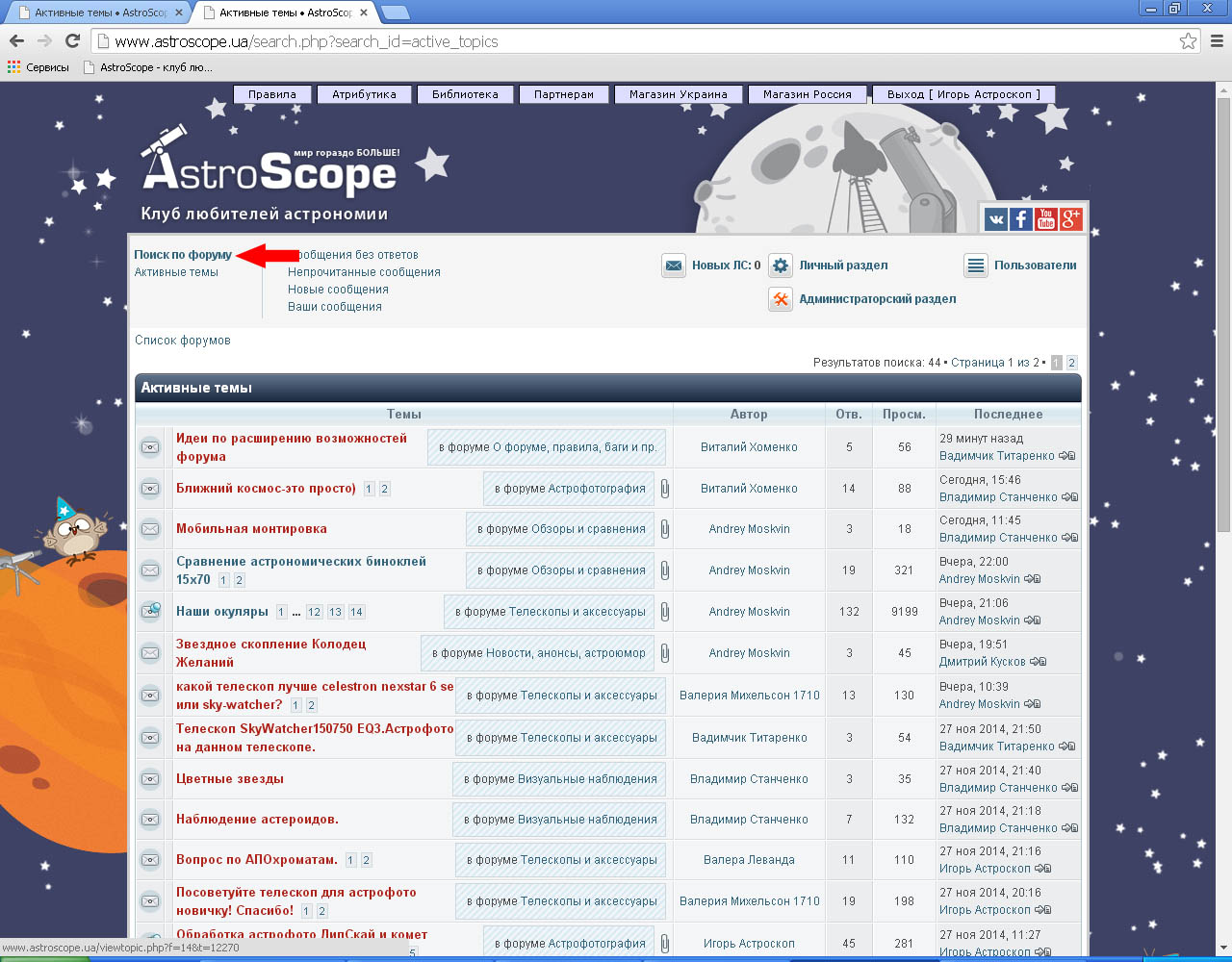Click the Facebook icon
This screenshot has width=1232, height=962.
[1021, 219]
